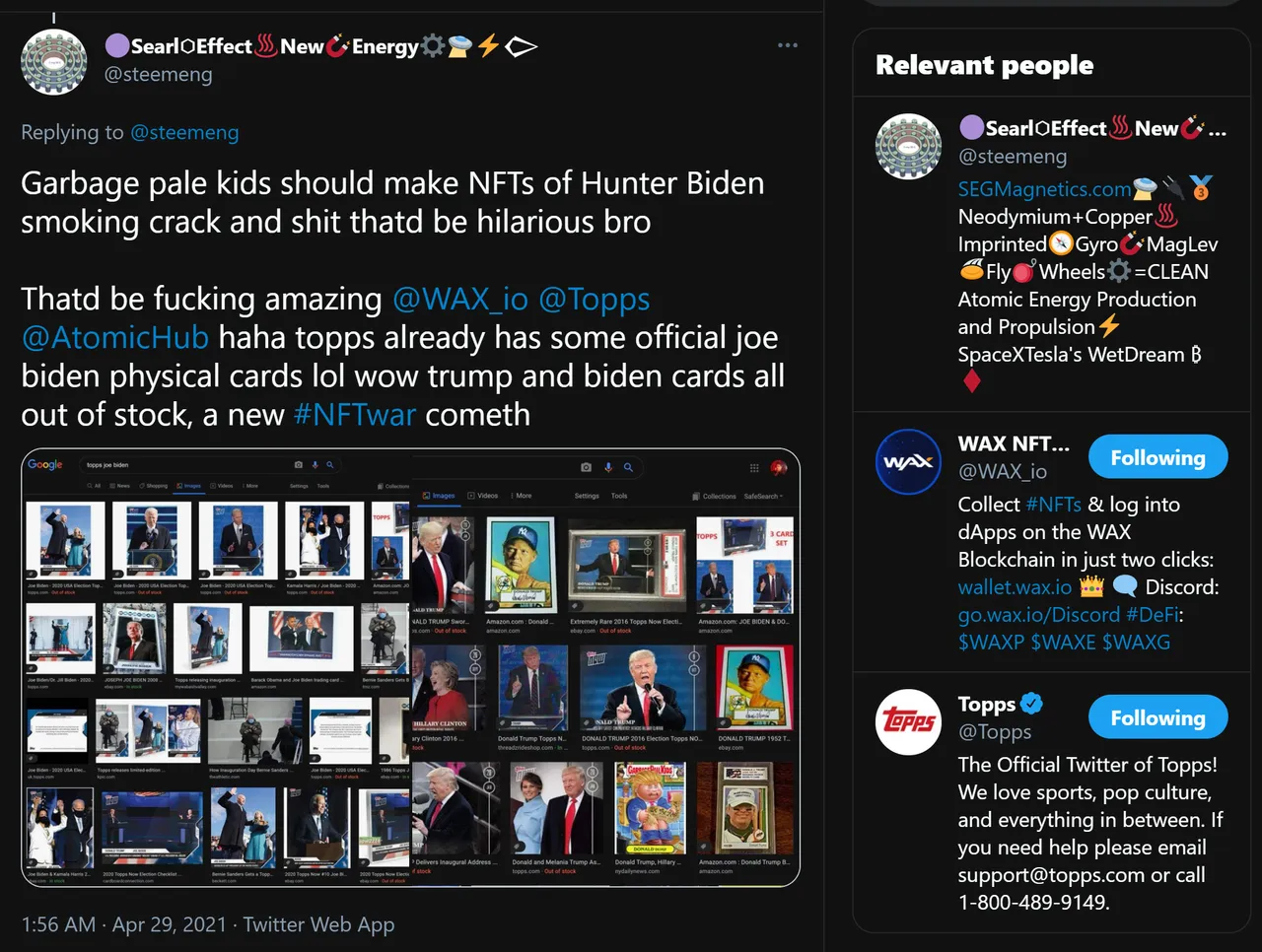
Task: Open the @WAX_io mention in the tweet
Action: 460,299
